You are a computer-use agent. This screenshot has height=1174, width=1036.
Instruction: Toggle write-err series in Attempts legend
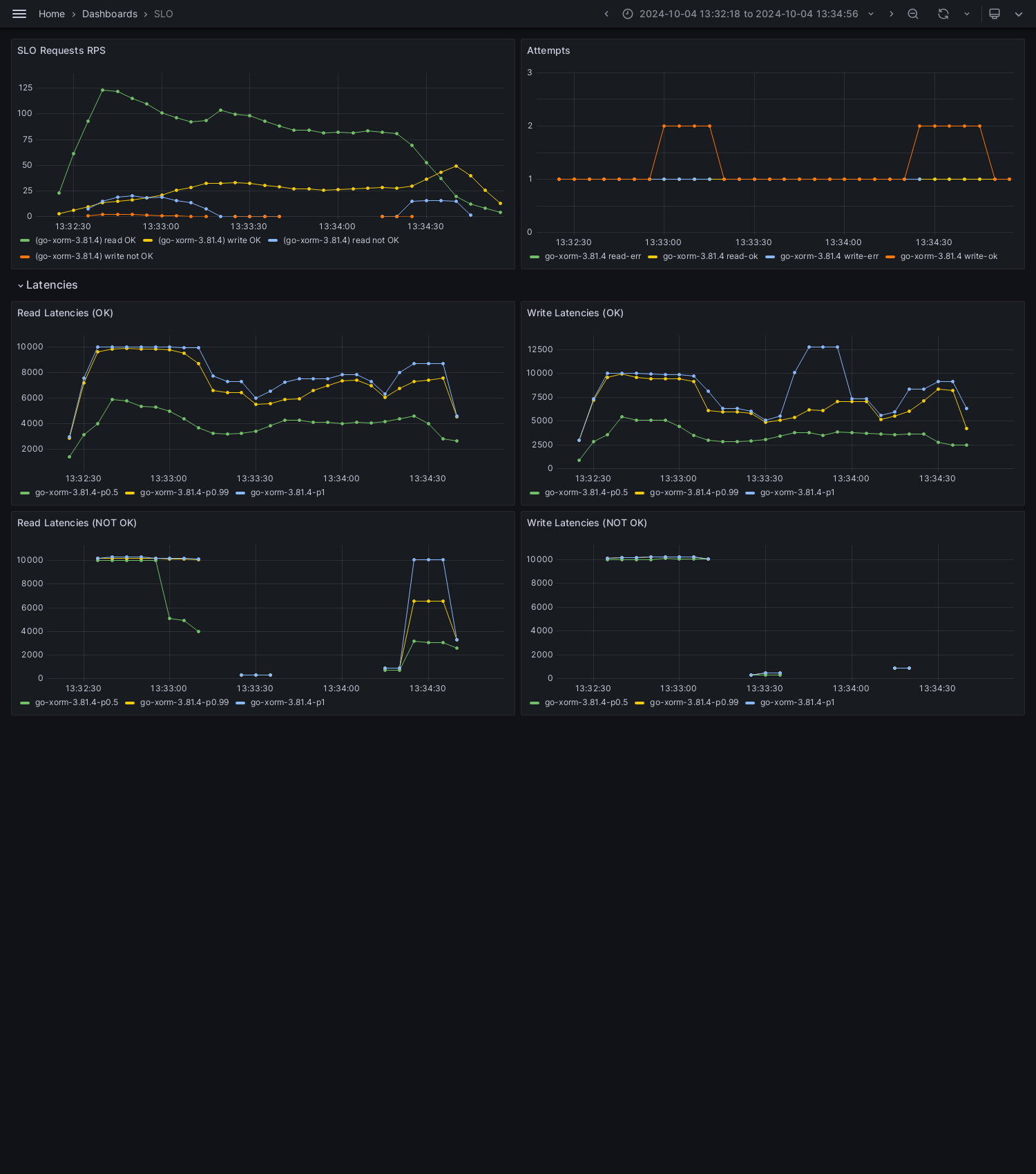[x=829, y=256]
